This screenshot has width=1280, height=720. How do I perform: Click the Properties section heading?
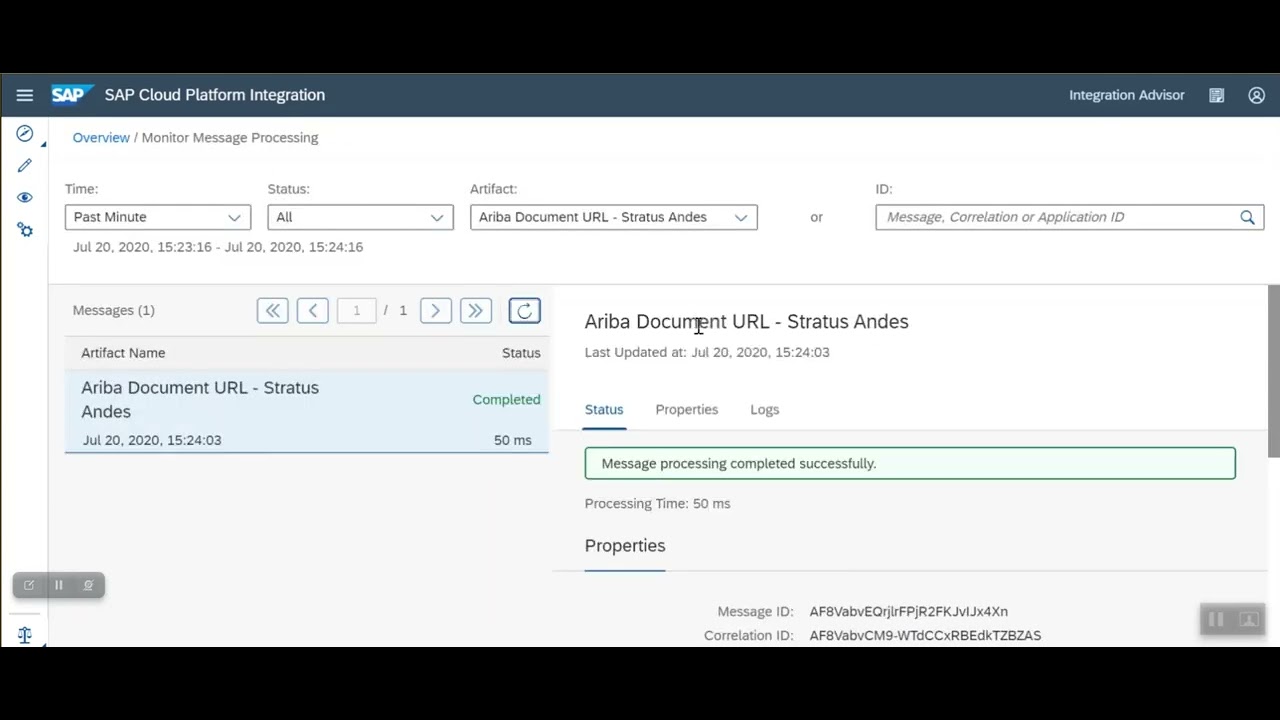pyautogui.click(x=625, y=546)
